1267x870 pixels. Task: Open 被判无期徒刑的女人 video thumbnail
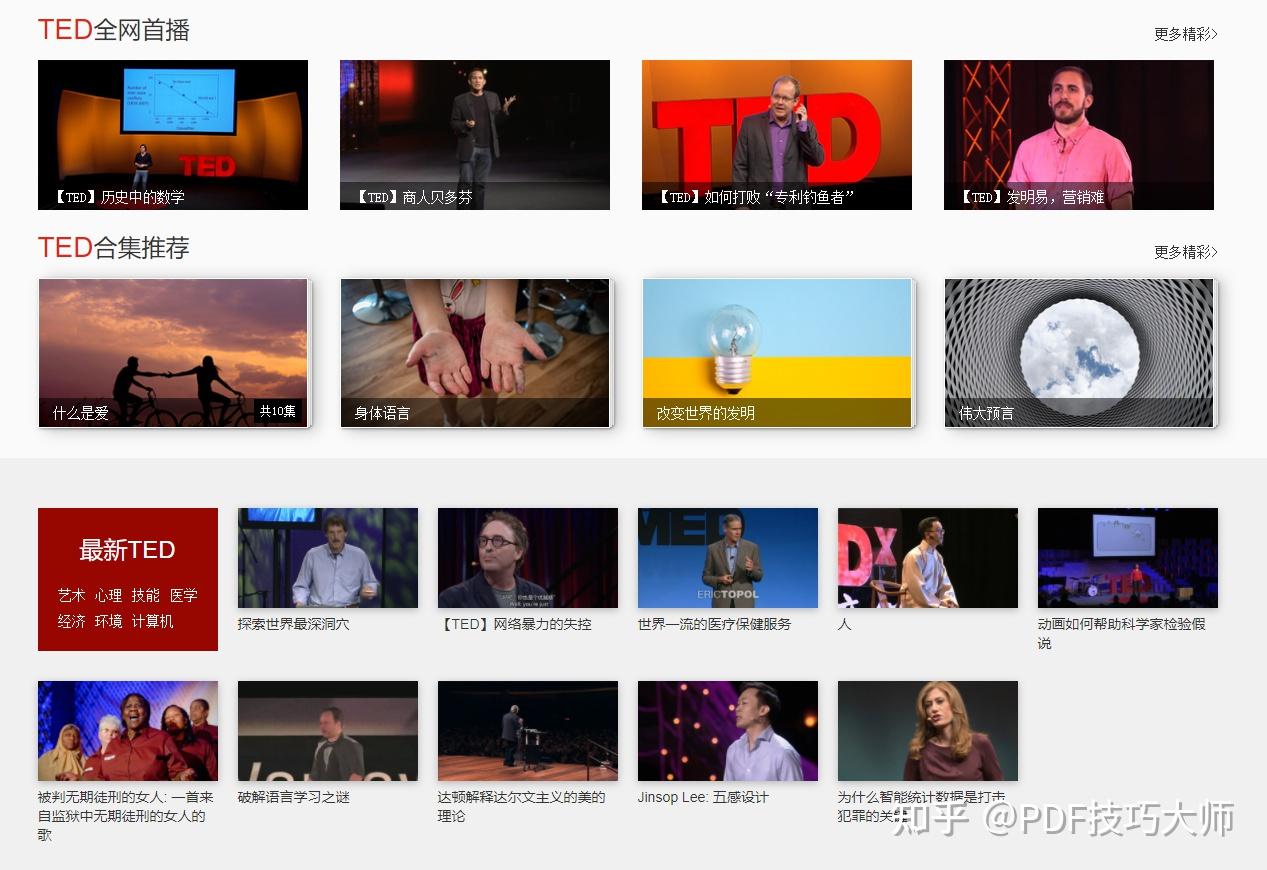(x=128, y=731)
